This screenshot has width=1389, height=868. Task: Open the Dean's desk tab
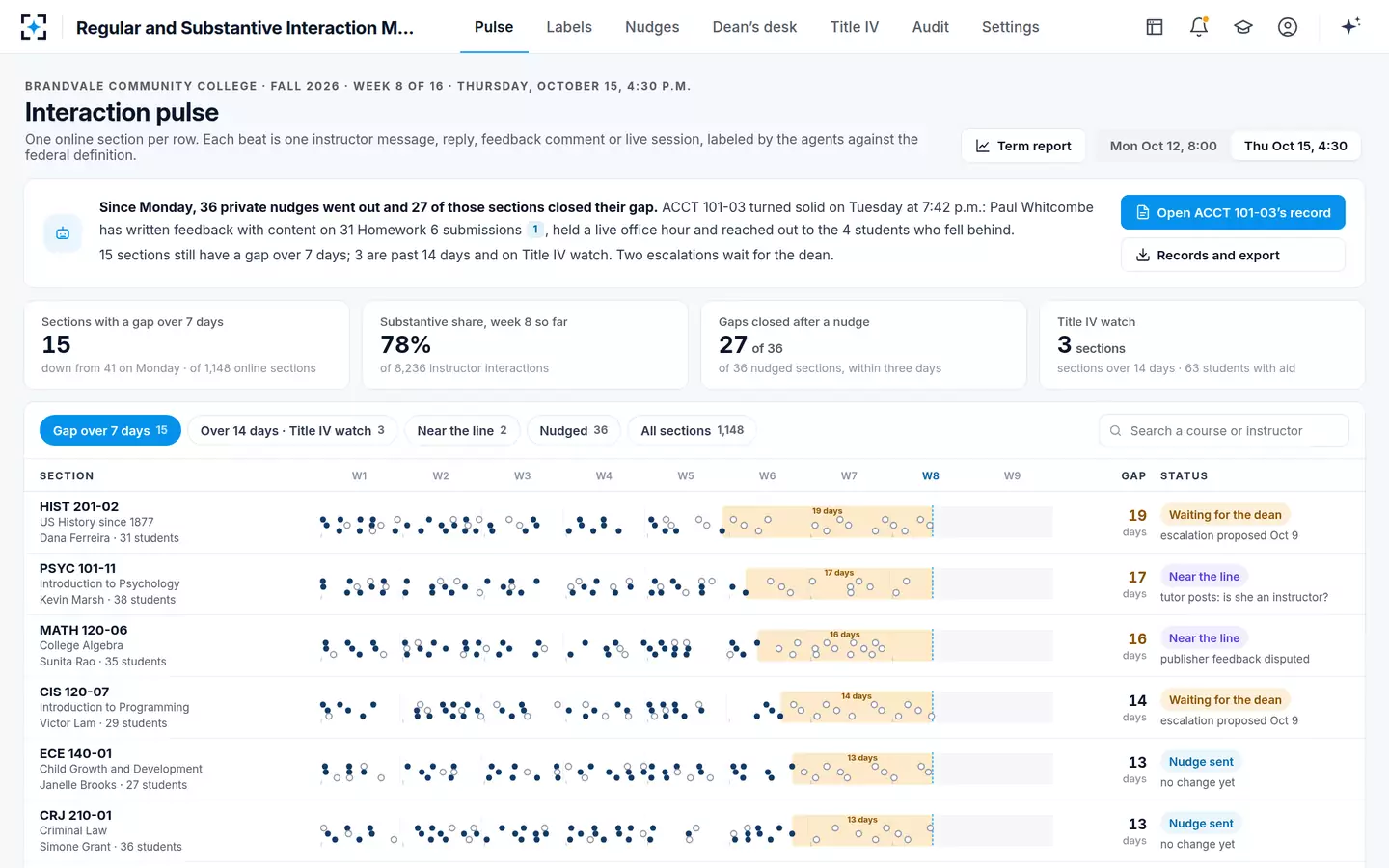pyautogui.click(x=754, y=27)
